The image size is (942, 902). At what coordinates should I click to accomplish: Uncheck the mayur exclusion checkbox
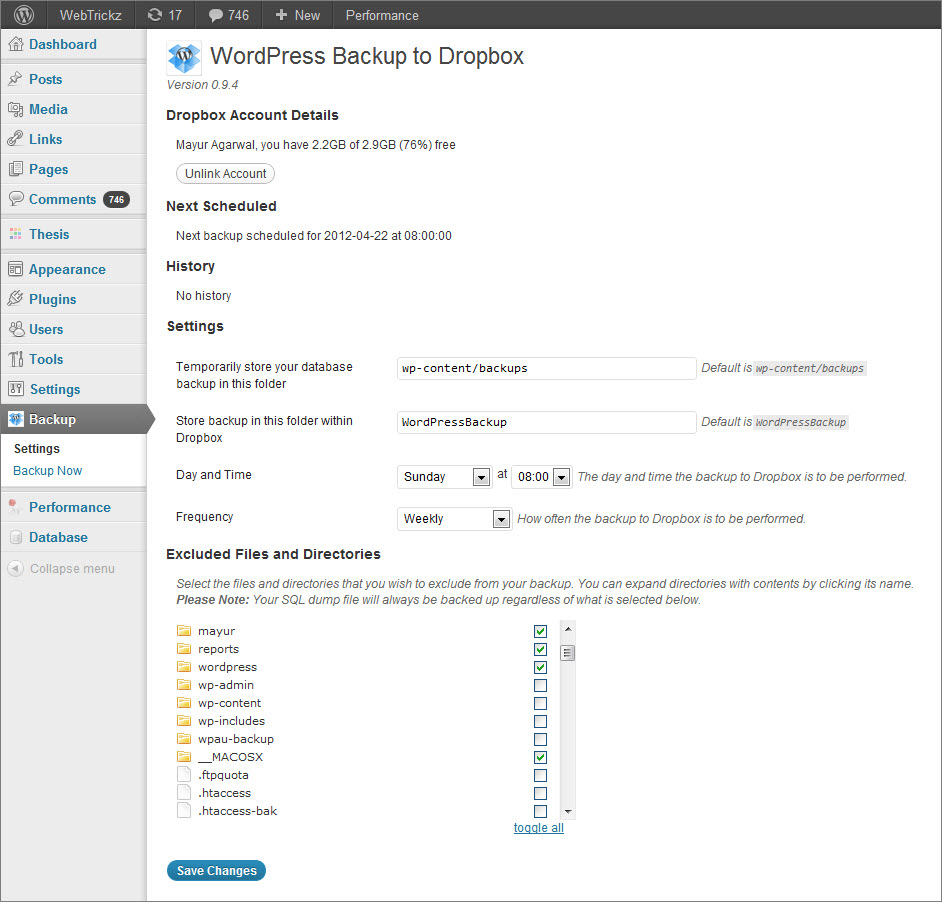coord(540,631)
